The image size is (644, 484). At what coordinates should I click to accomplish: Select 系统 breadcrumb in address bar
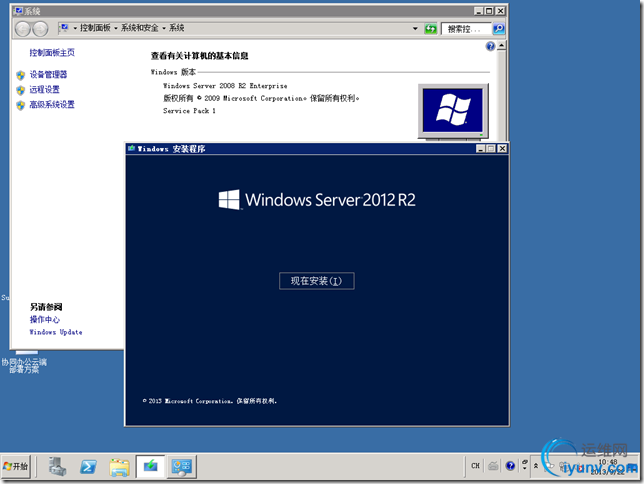(x=177, y=28)
